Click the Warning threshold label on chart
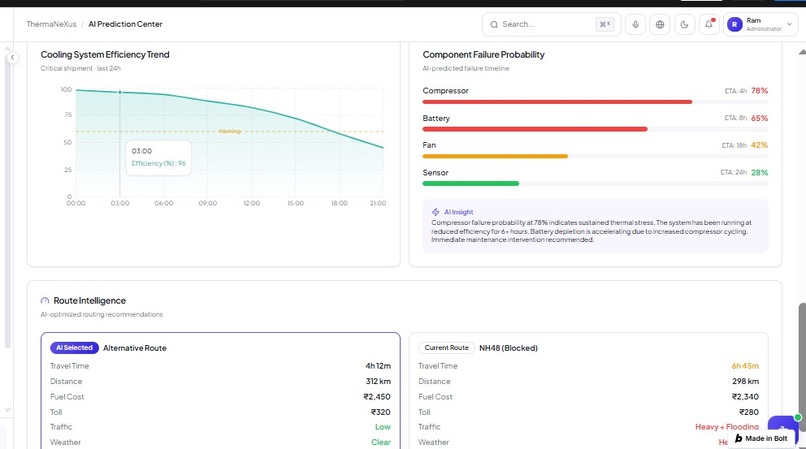The height and width of the screenshot is (449, 806). (229, 131)
